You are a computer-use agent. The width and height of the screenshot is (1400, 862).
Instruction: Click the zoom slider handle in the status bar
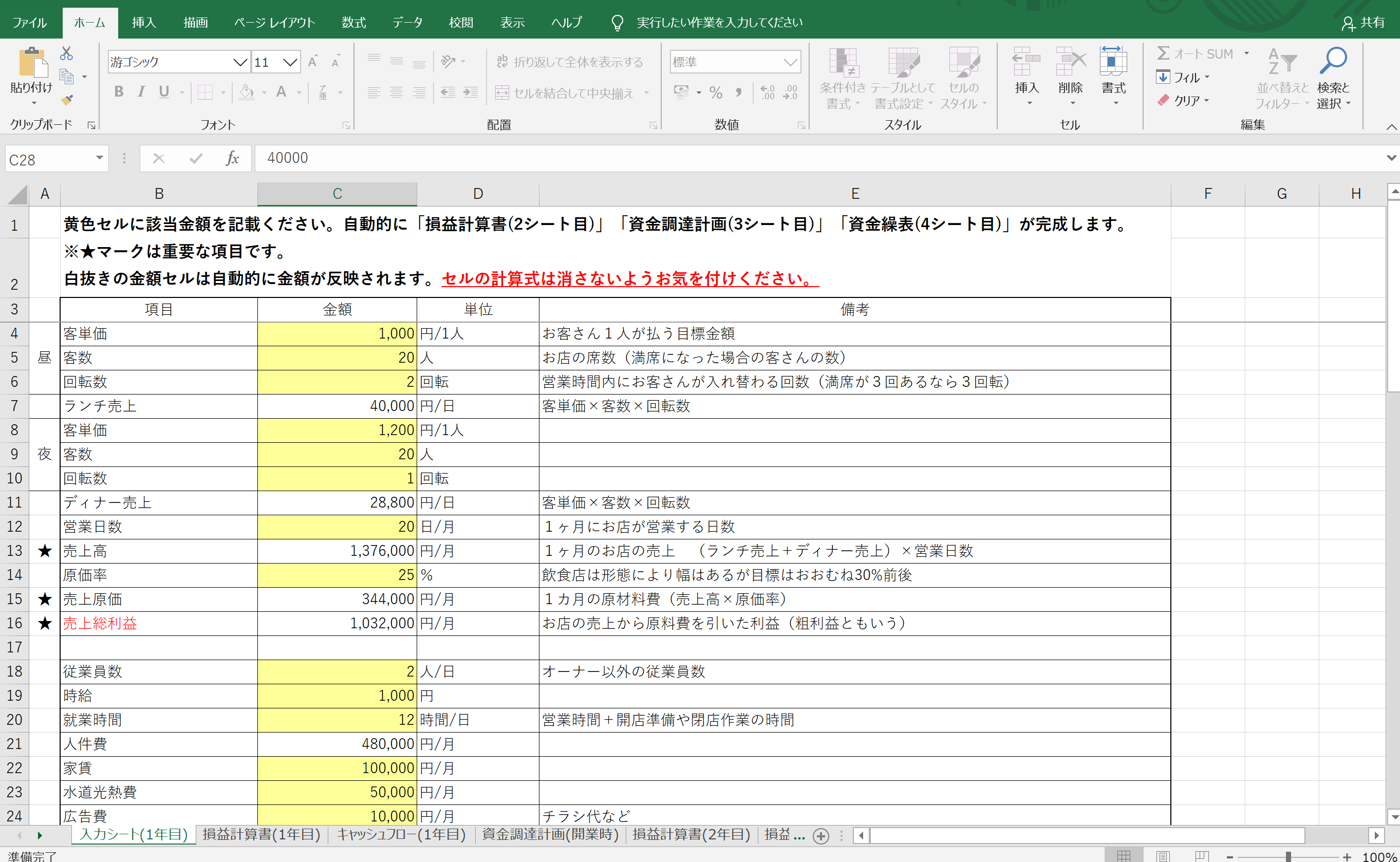tap(1287, 856)
